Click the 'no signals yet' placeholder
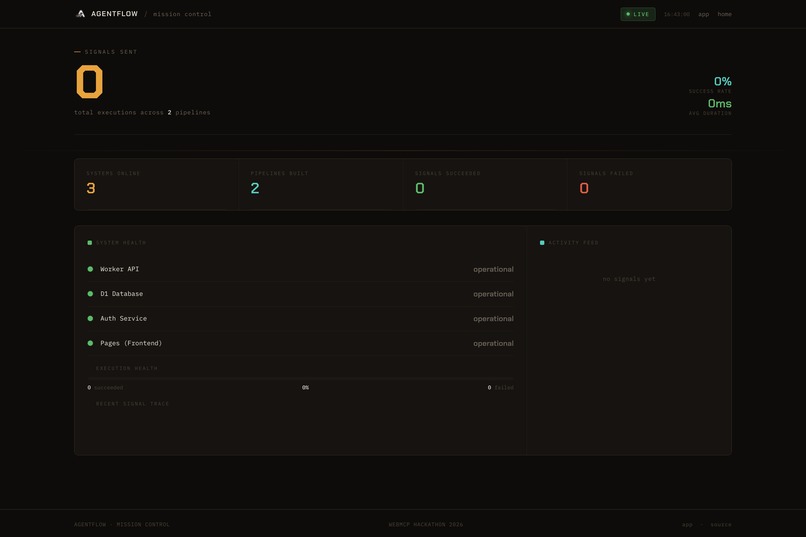The image size is (806, 537). (x=629, y=279)
